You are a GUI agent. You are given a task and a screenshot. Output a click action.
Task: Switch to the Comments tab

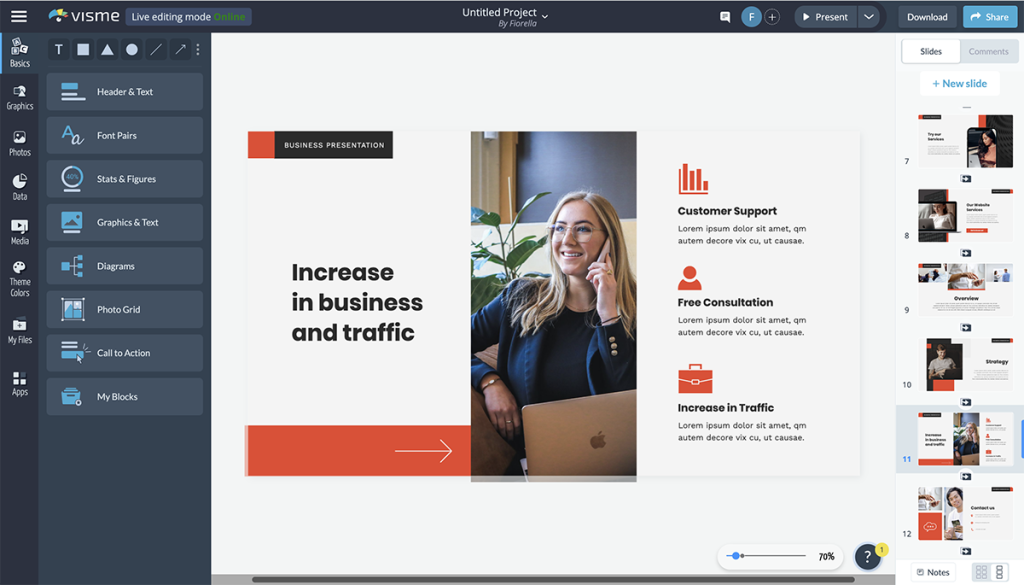(988, 51)
